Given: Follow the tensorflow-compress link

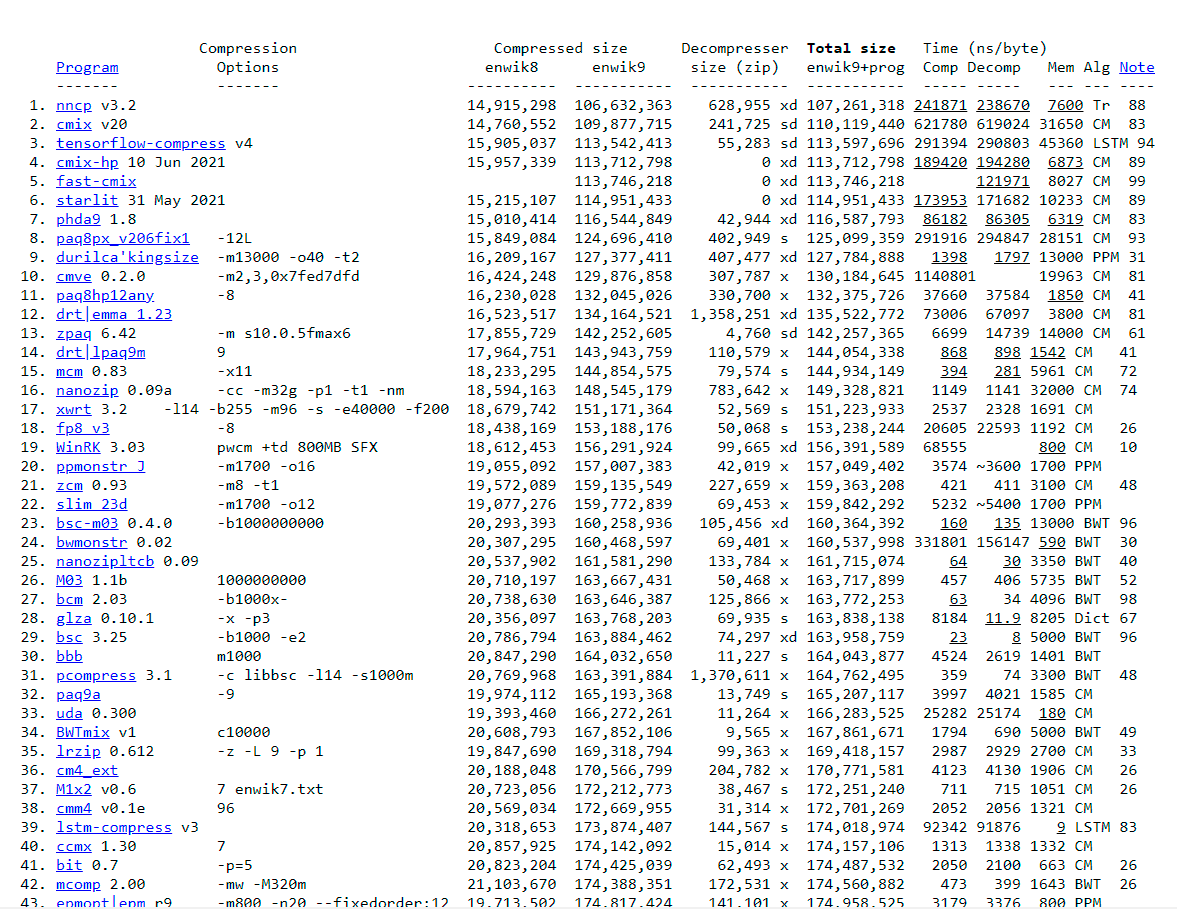Looking at the screenshot, I should tap(140, 143).
